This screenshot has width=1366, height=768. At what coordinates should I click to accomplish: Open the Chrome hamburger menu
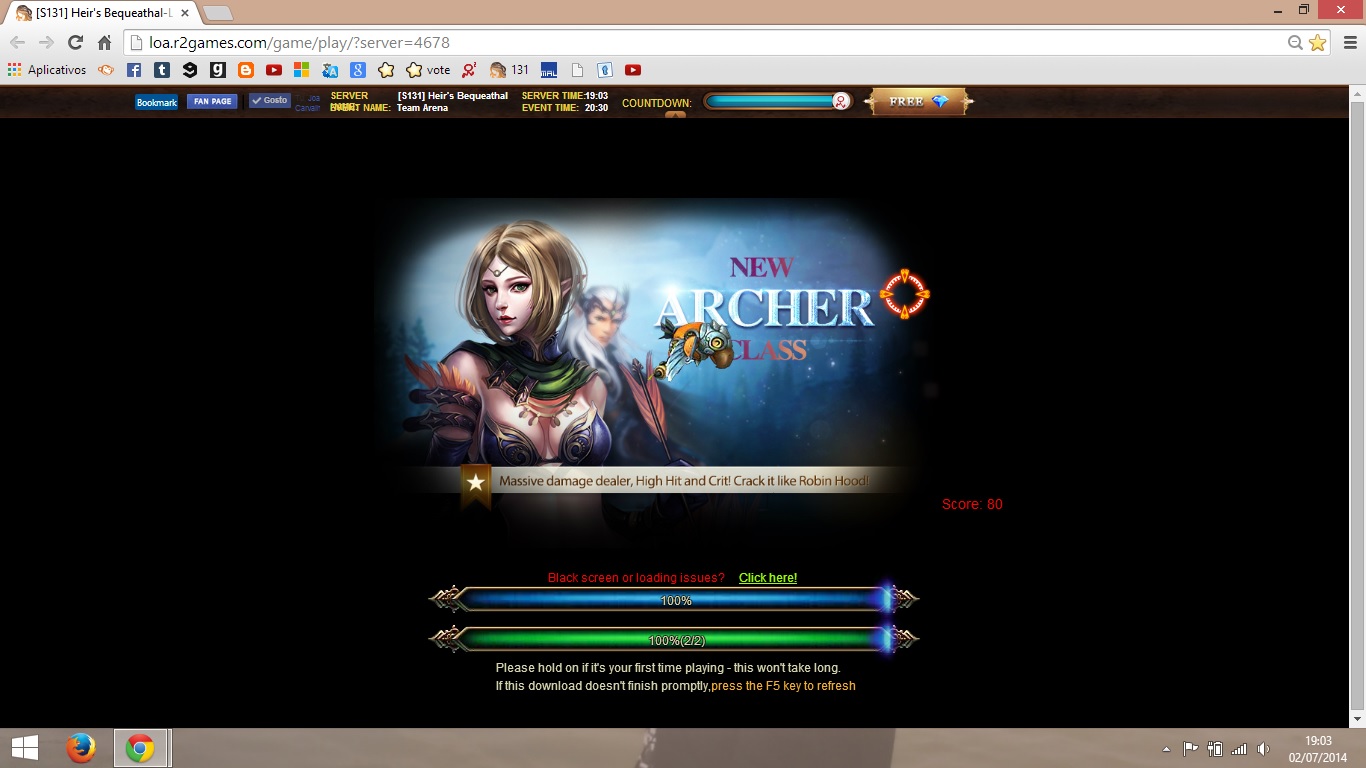tap(1349, 42)
